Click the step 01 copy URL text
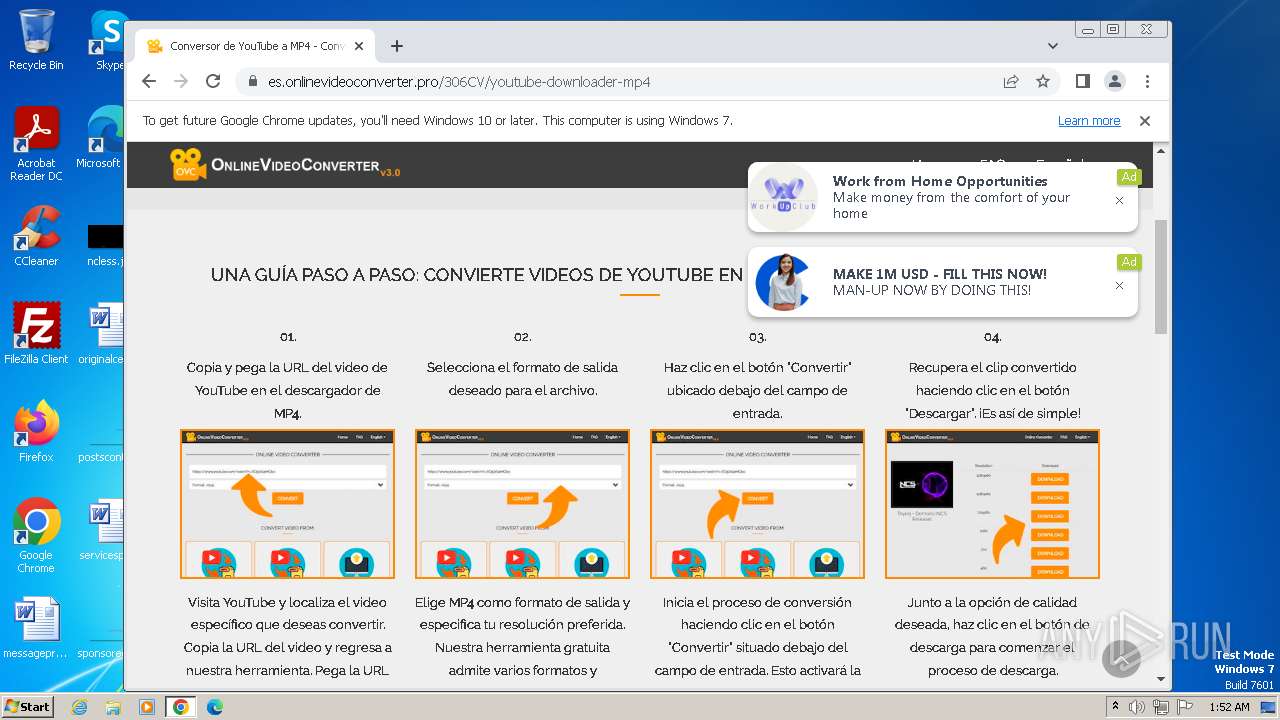The image size is (1280, 720). click(288, 390)
